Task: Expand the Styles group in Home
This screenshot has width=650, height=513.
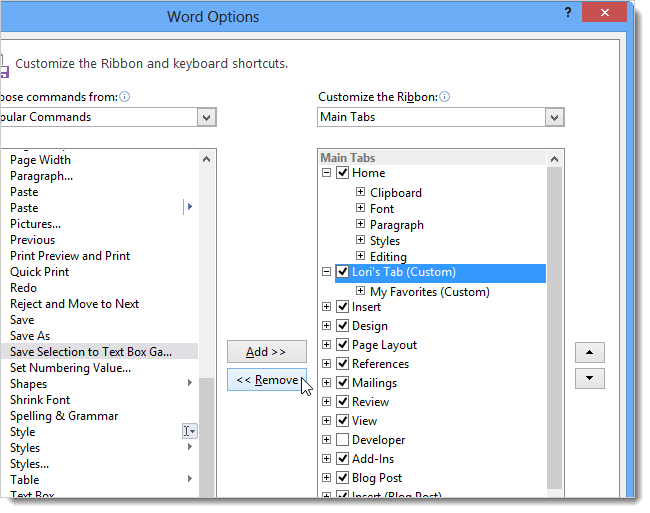Action: coord(361,240)
